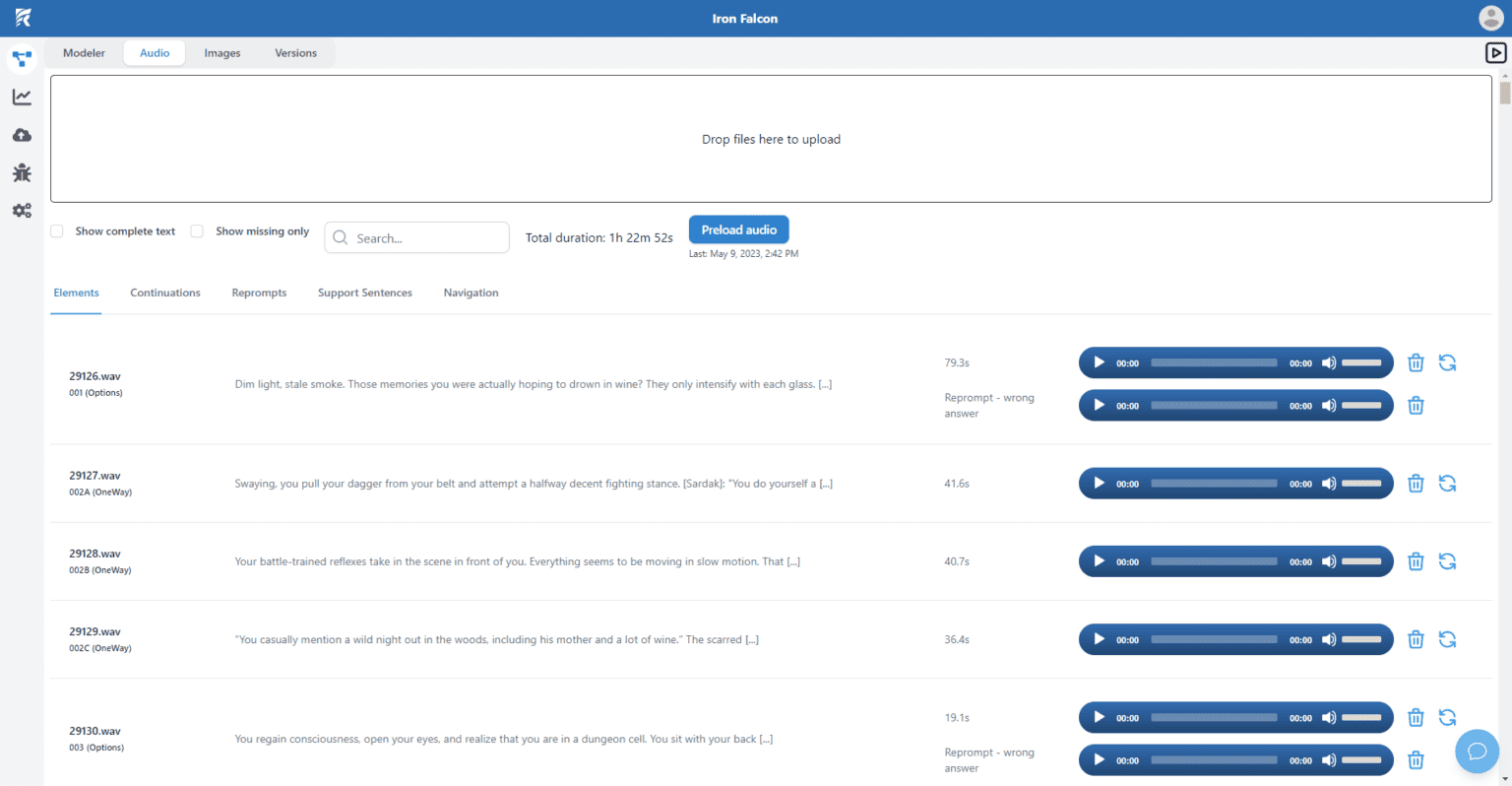Image resolution: width=1512 pixels, height=786 pixels.
Task: Enable the Show missing only checkbox
Action: [x=197, y=230]
